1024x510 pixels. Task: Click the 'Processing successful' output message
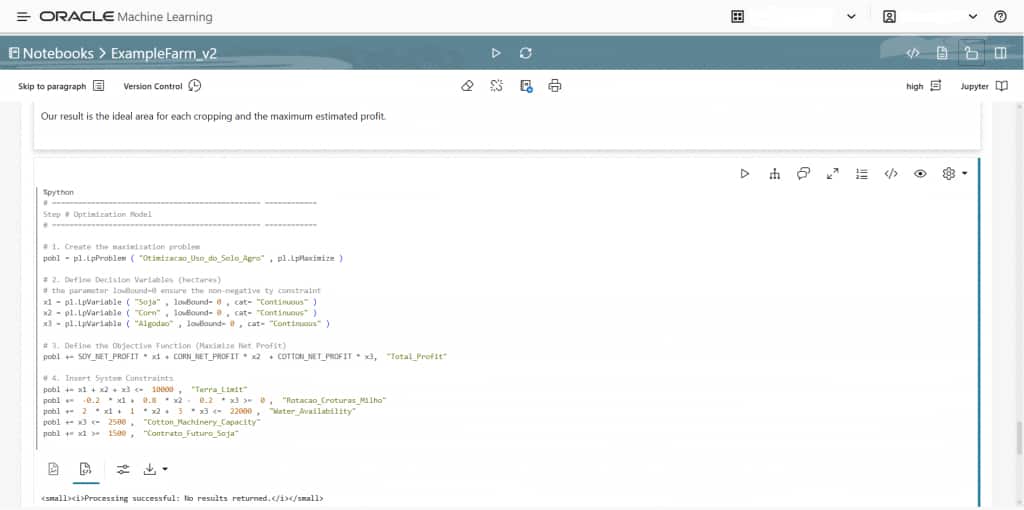(182, 498)
